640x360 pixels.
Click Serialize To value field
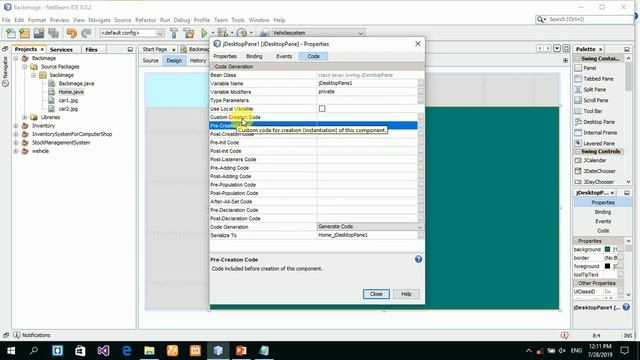tap(367, 235)
